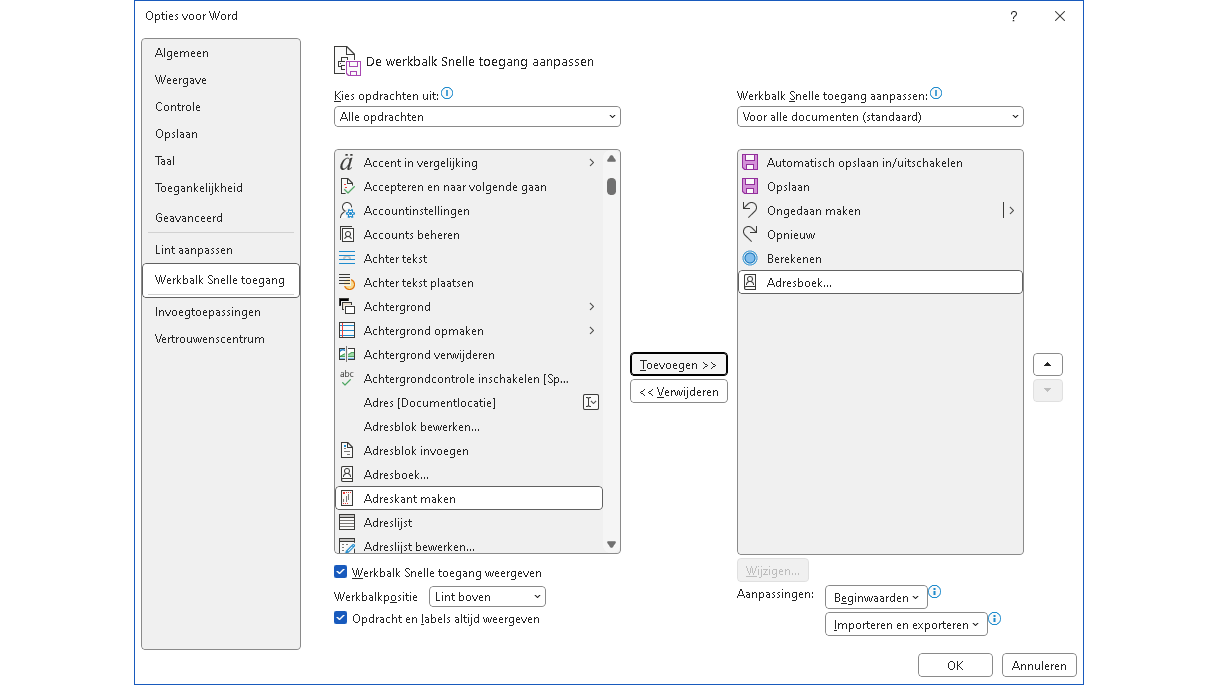This screenshot has height=685, width=1218.
Task: Select the Achter tekst plaatsen icon
Action: [x=347, y=283]
